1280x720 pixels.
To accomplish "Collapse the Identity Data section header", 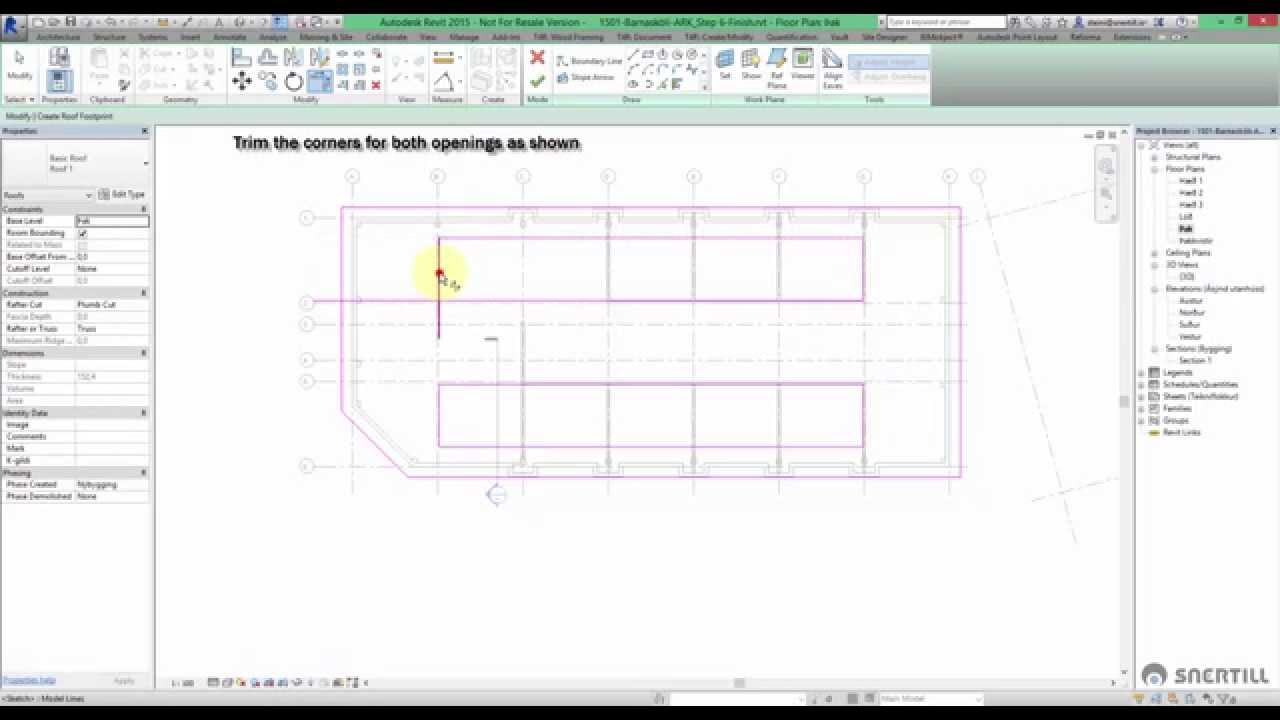I will tap(75, 413).
